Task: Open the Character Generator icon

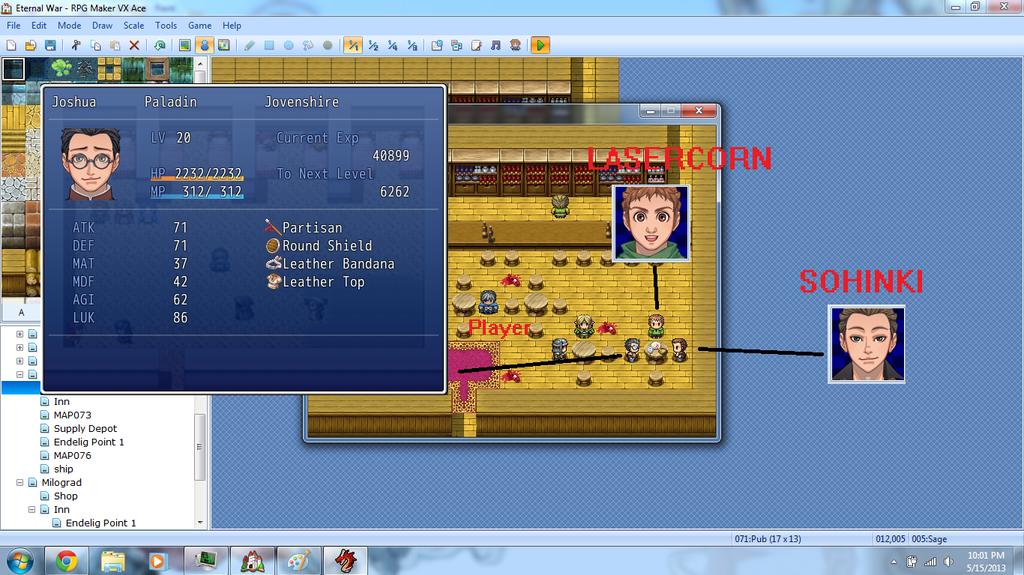Action: point(515,45)
